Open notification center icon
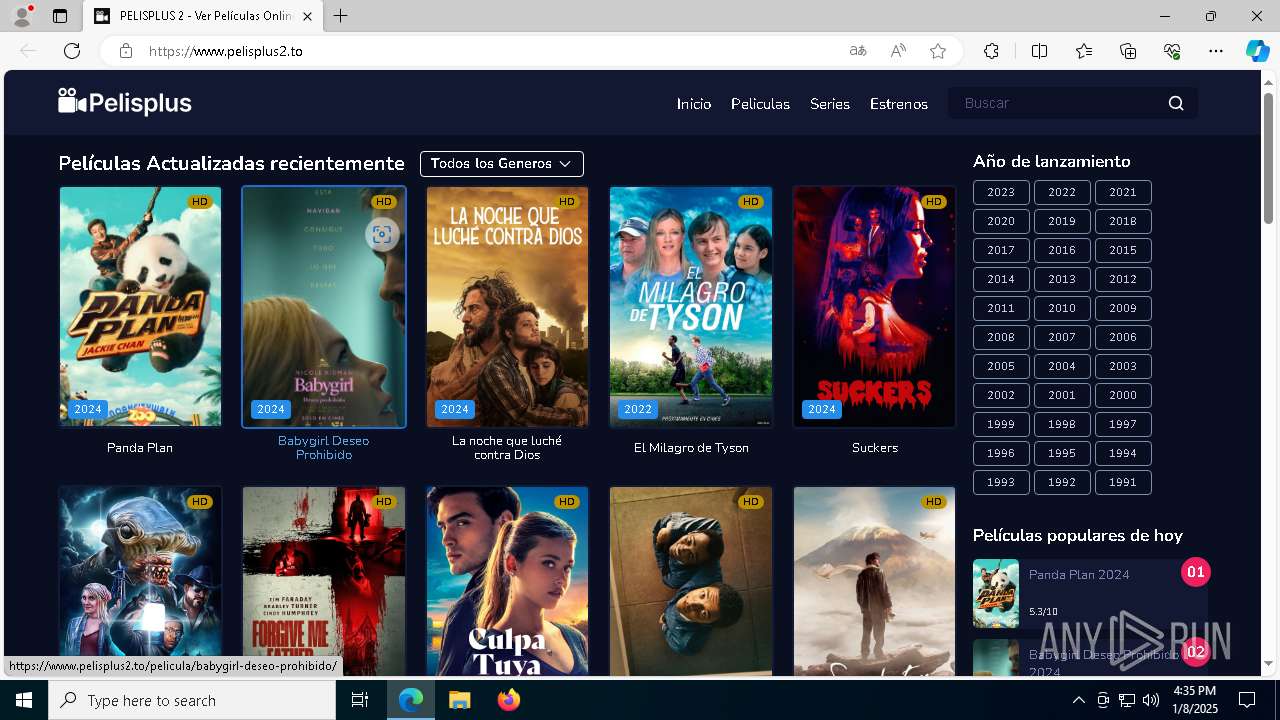Viewport: 1280px width, 720px height. point(1247,700)
